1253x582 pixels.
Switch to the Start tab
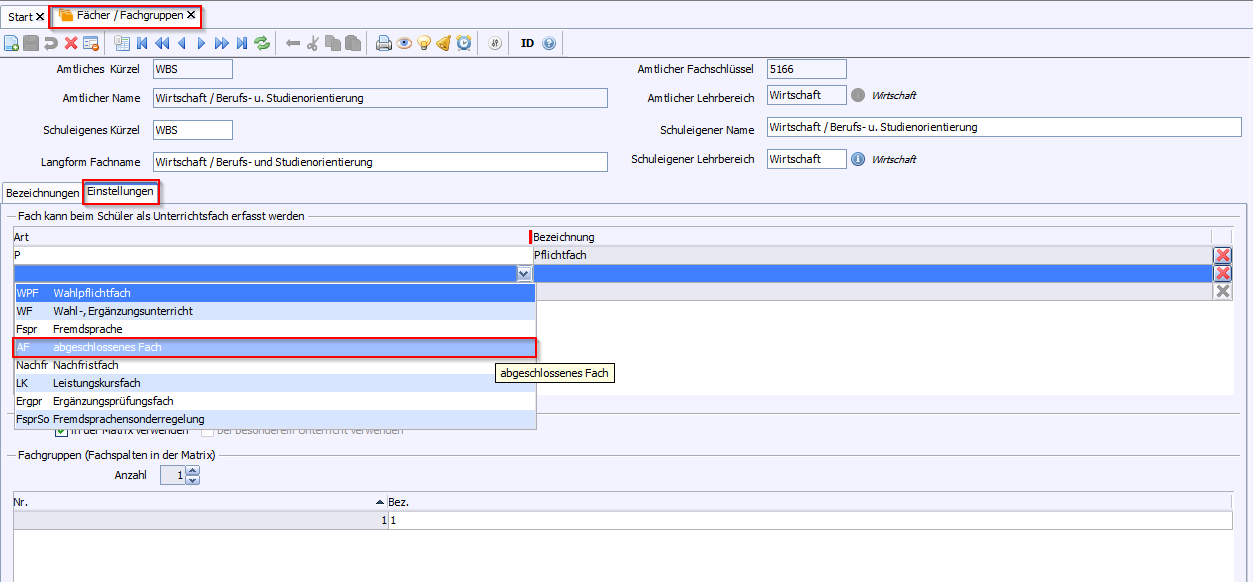20,17
